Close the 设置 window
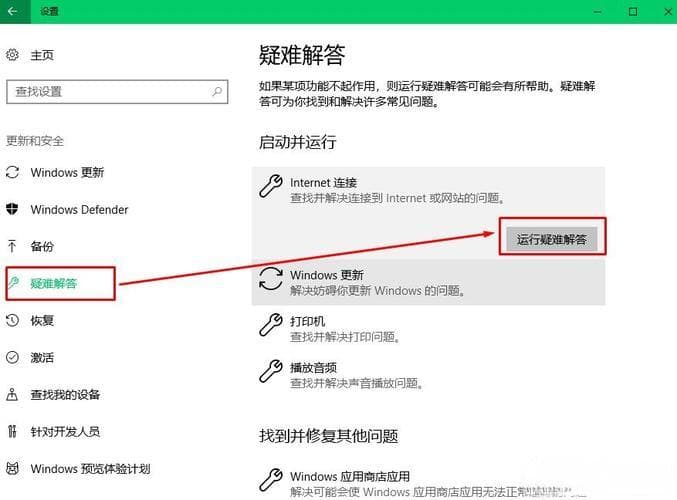The width and height of the screenshot is (677, 500). [668, 12]
